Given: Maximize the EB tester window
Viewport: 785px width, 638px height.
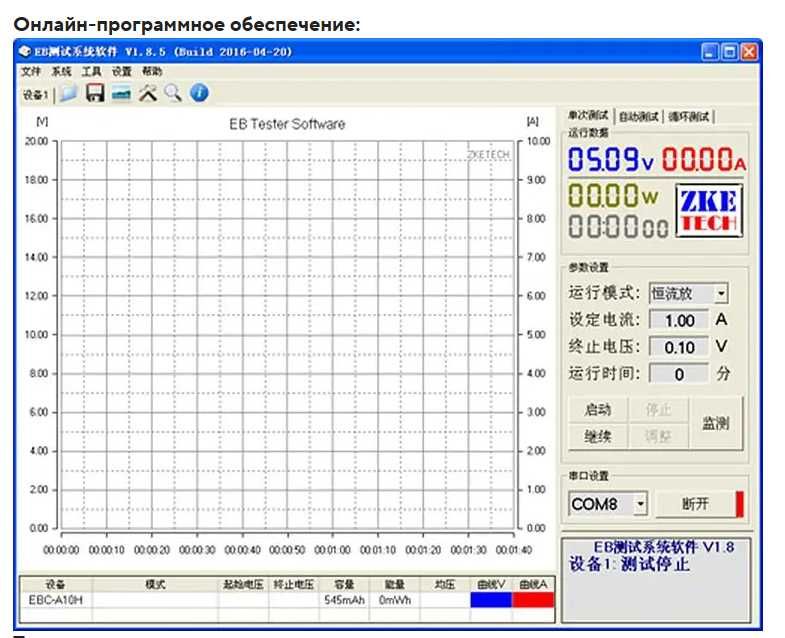Looking at the screenshot, I should tap(729, 52).
